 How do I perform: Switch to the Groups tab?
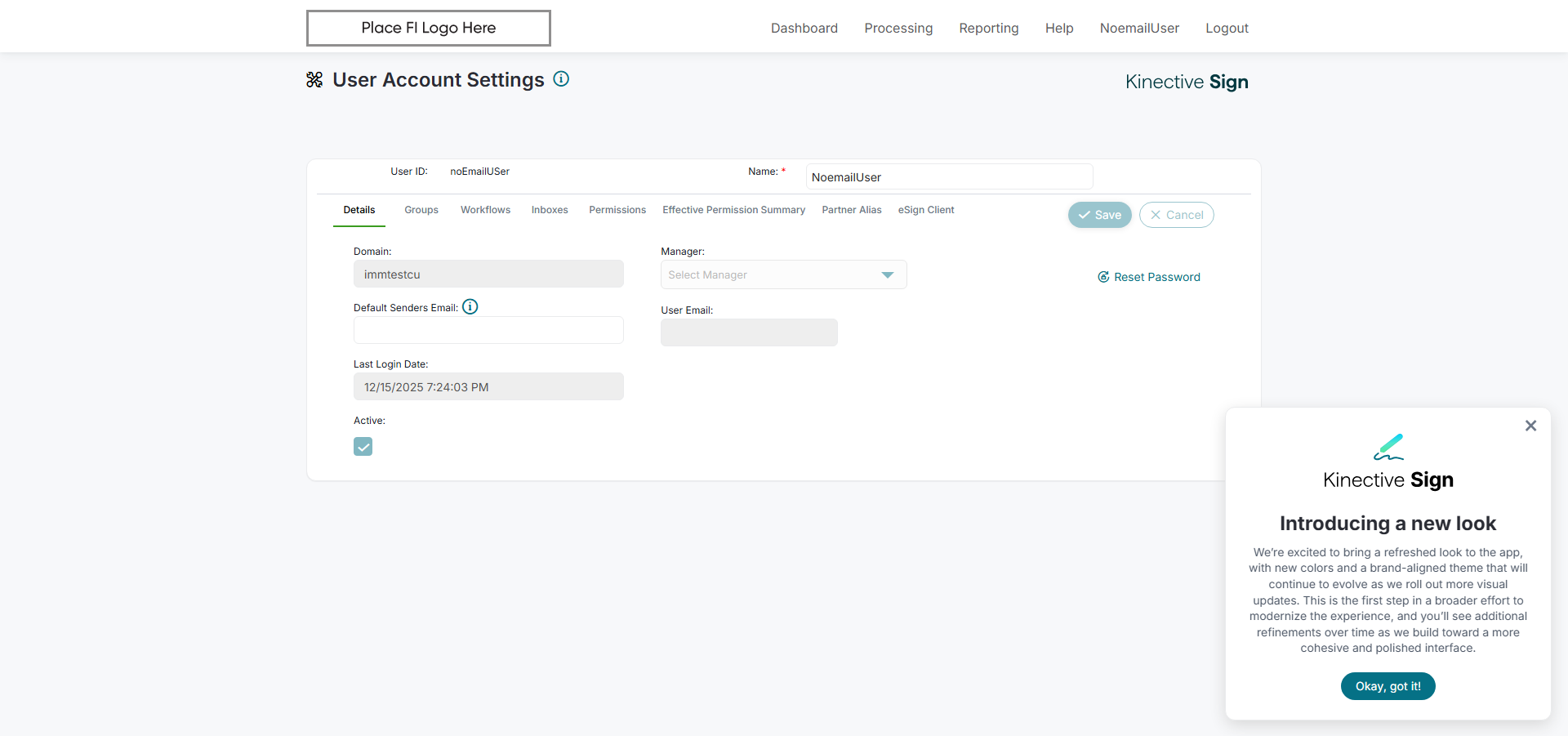pos(421,210)
